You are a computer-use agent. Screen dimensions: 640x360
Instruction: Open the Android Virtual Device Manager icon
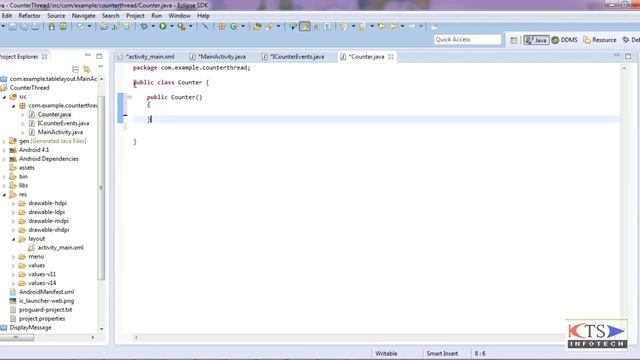coord(63,27)
